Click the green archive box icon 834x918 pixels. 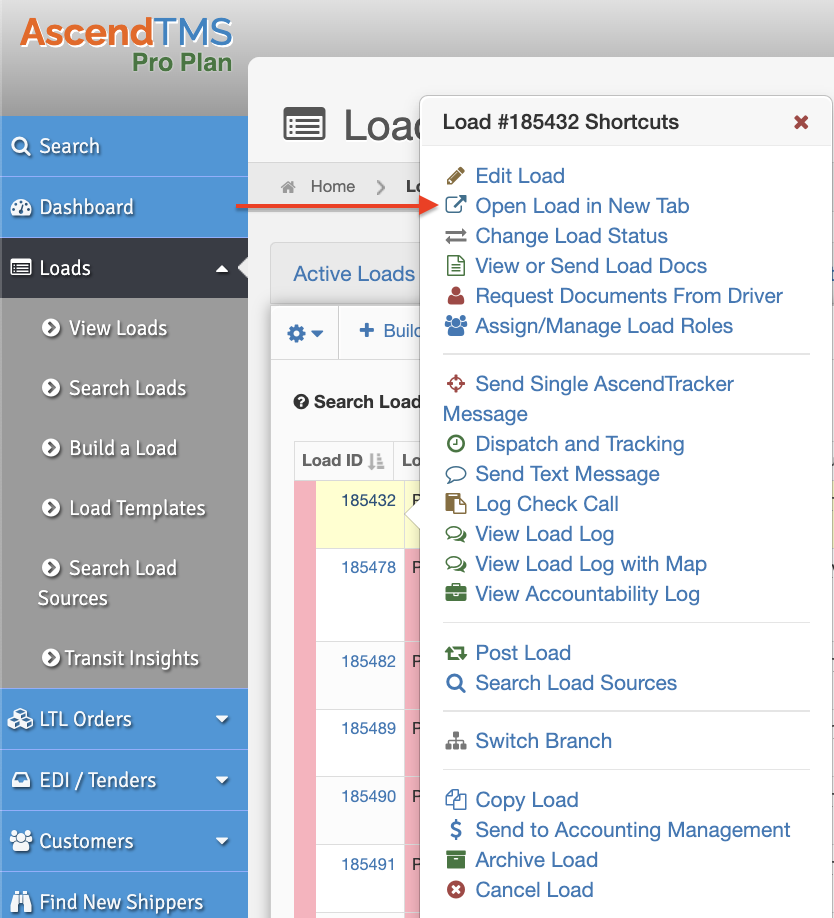click(455, 859)
